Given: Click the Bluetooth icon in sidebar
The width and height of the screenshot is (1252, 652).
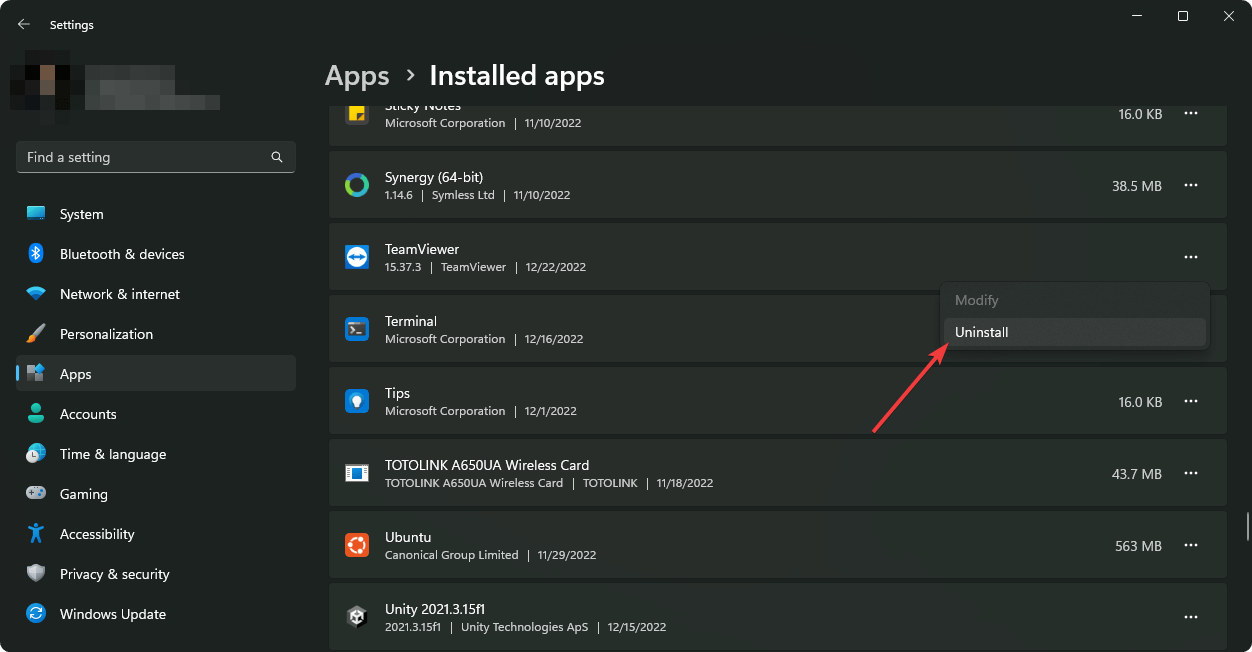Looking at the screenshot, I should (x=36, y=254).
